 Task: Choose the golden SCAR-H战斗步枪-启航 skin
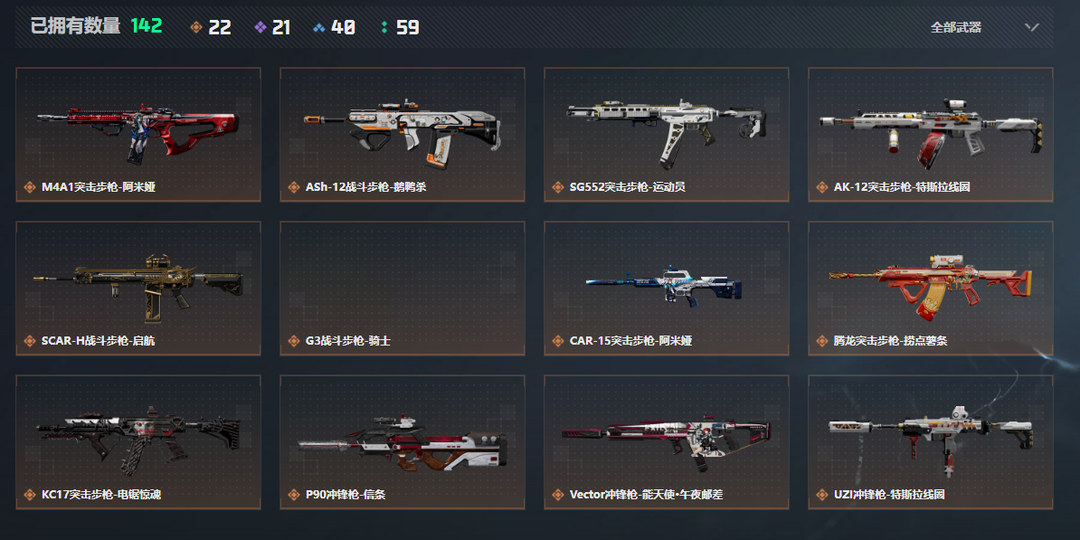tap(138, 288)
